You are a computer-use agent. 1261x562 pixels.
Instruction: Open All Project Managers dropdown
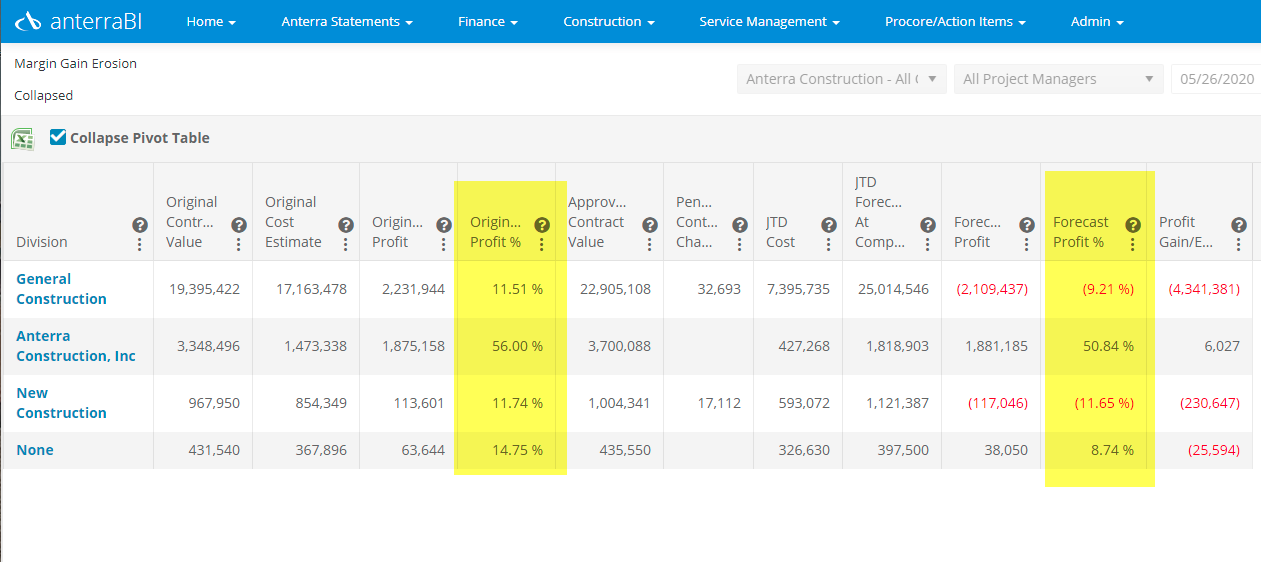(1059, 79)
